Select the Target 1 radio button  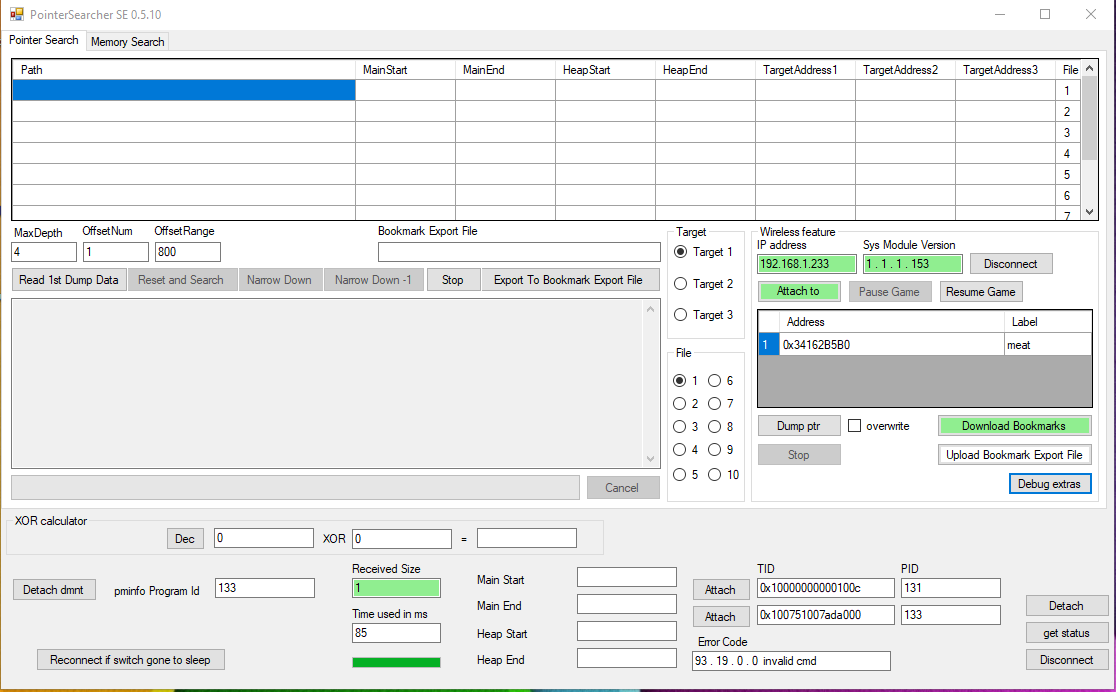tap(703, 252)
